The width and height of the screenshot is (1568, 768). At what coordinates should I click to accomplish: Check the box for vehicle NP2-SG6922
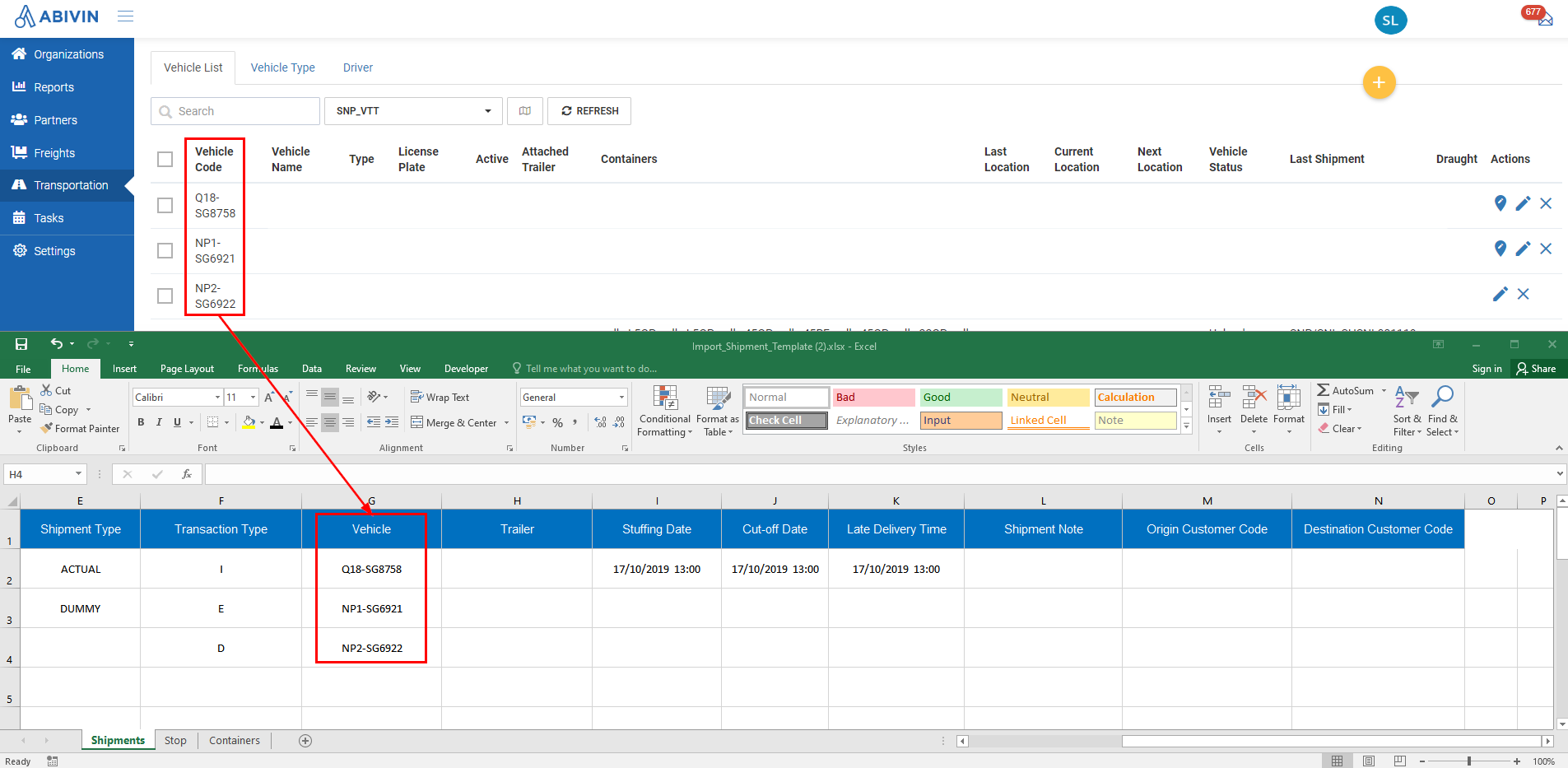[165, 296]
